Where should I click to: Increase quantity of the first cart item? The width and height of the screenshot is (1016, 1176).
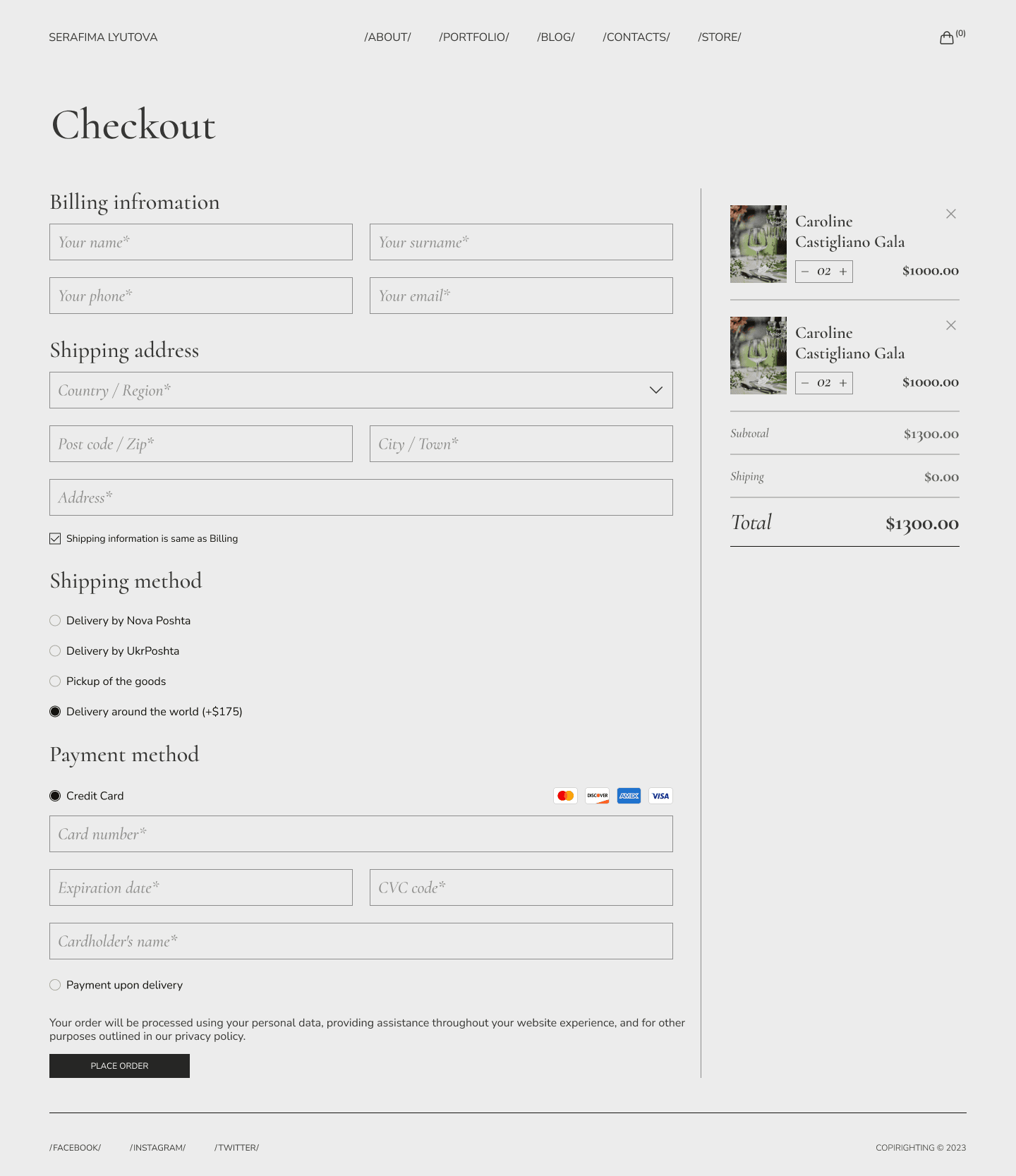click(x=842, y=272)
